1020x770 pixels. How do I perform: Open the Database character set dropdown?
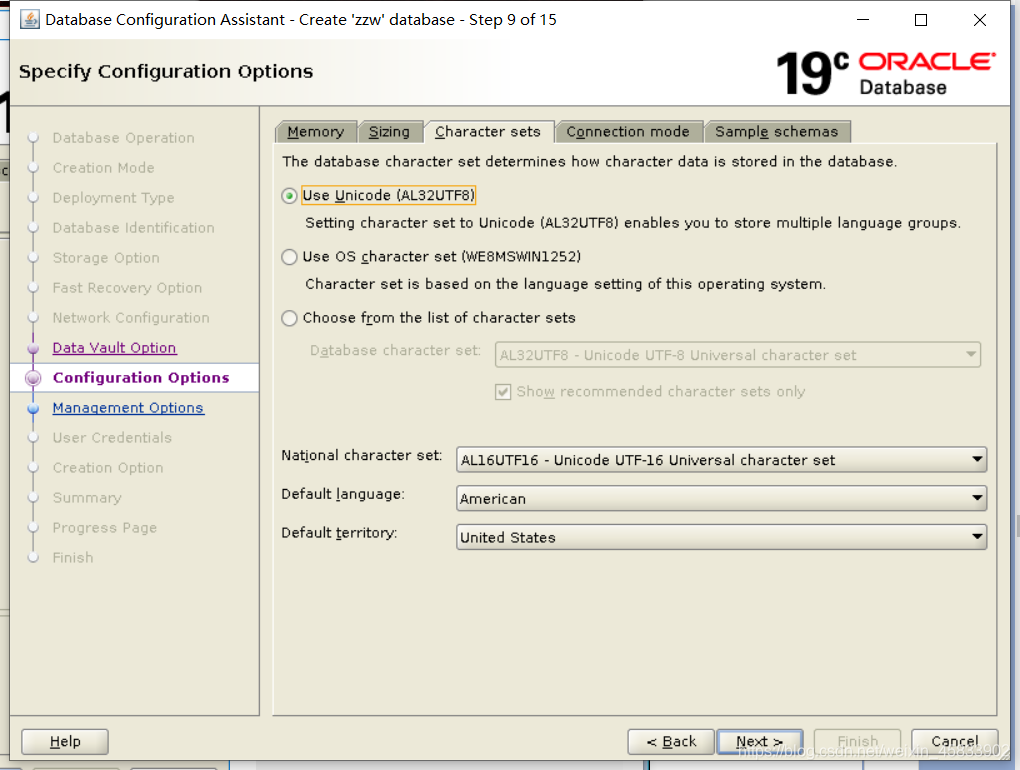pos(738,355)
